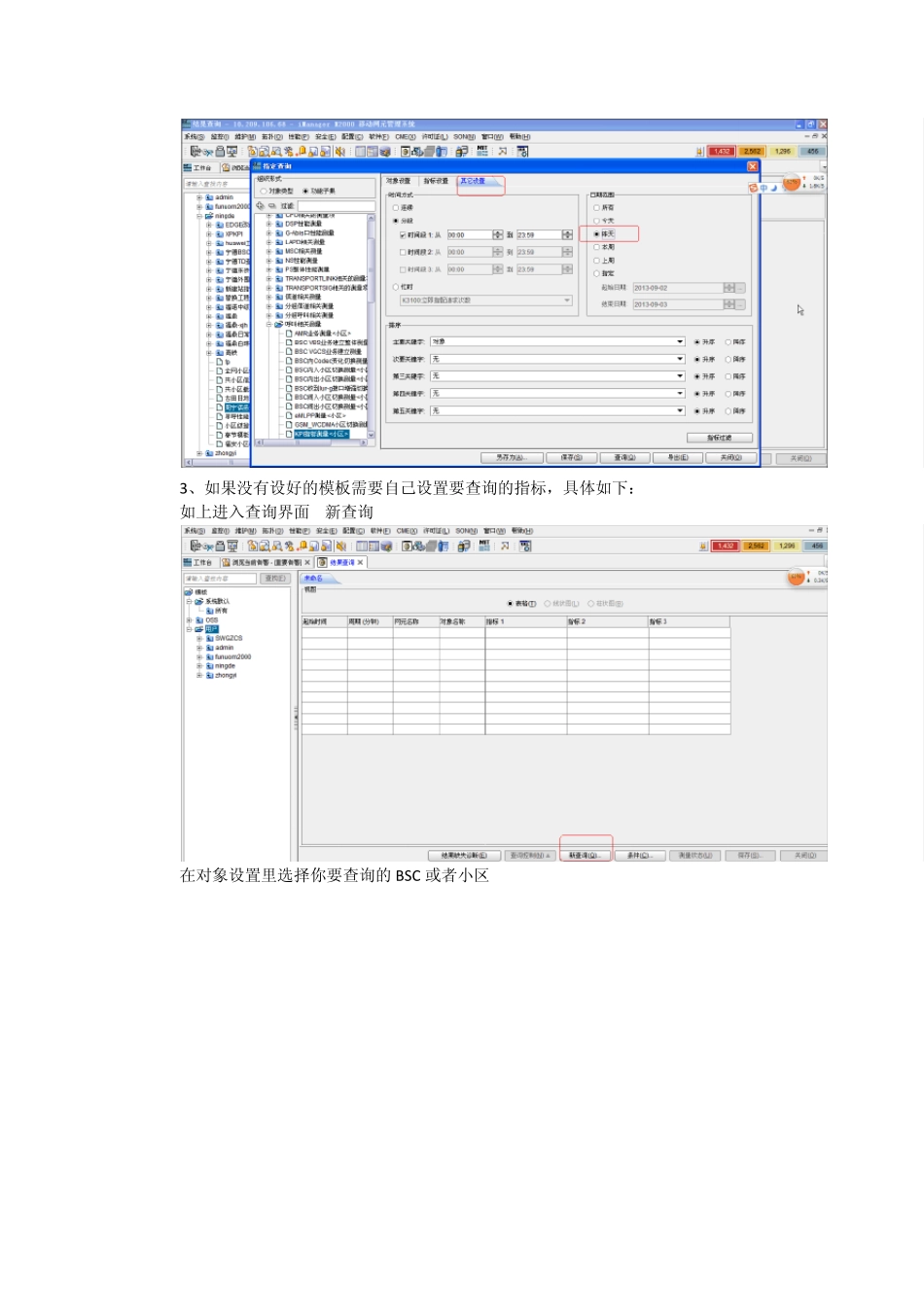The height and width of the screenshot is (1307, 924).
Task: Click the NBI toolbar icon in lower window
Action: pyautogui.click(x=485, y=546)
